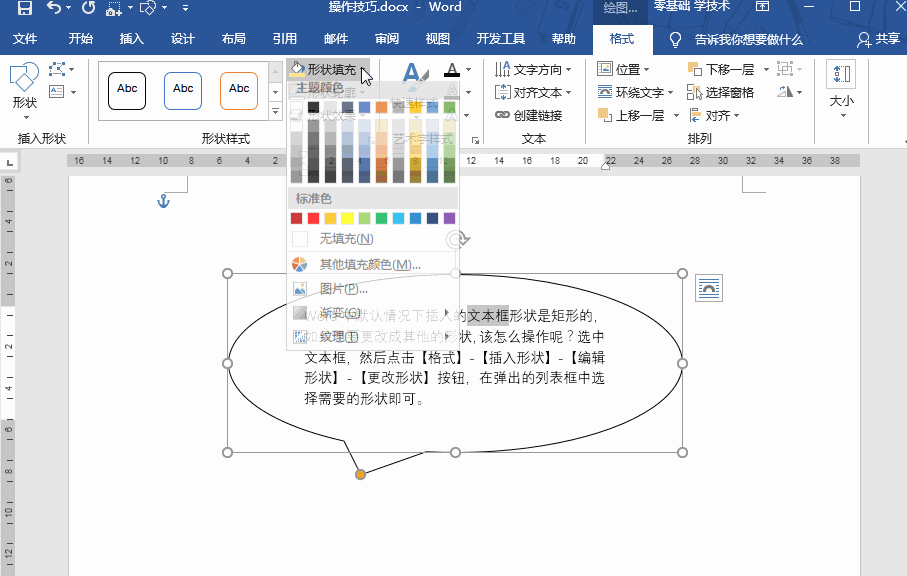This screenshot has height=576, width=907.
Task: Click the top-right corner resize handle
Action: click(x=683, y=273)
